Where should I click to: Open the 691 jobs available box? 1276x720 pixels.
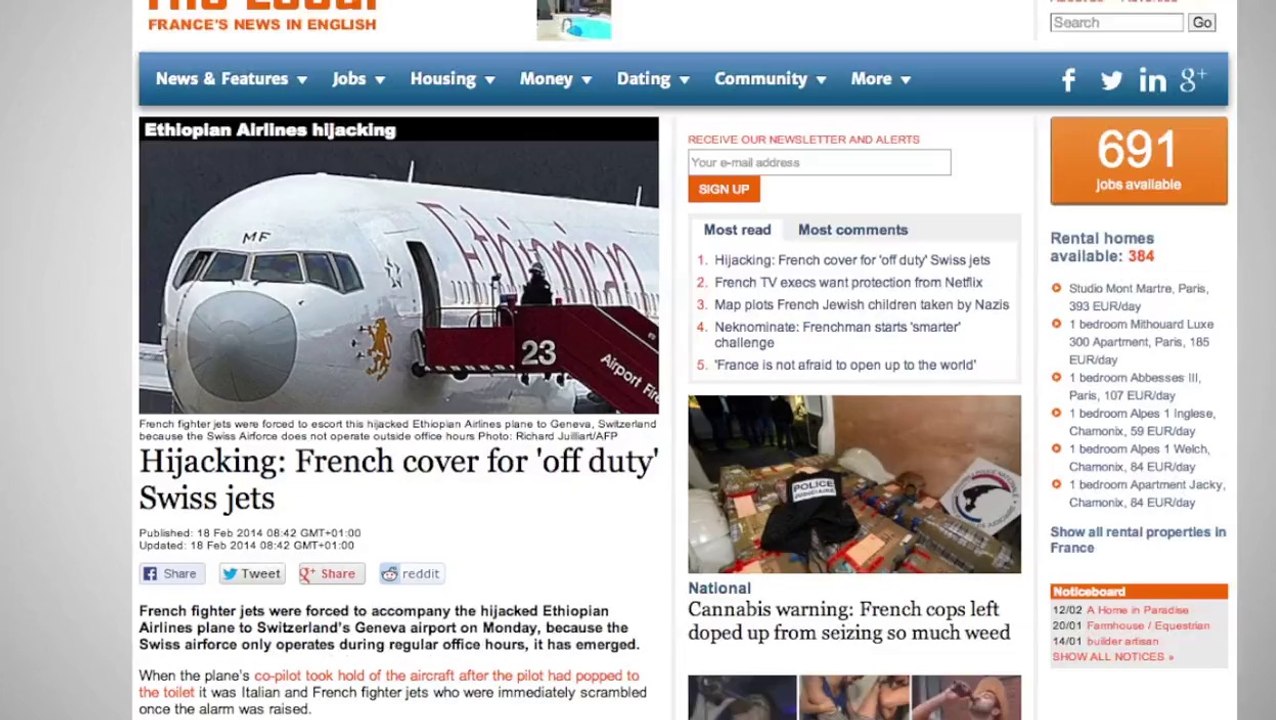pos(1138,161)
